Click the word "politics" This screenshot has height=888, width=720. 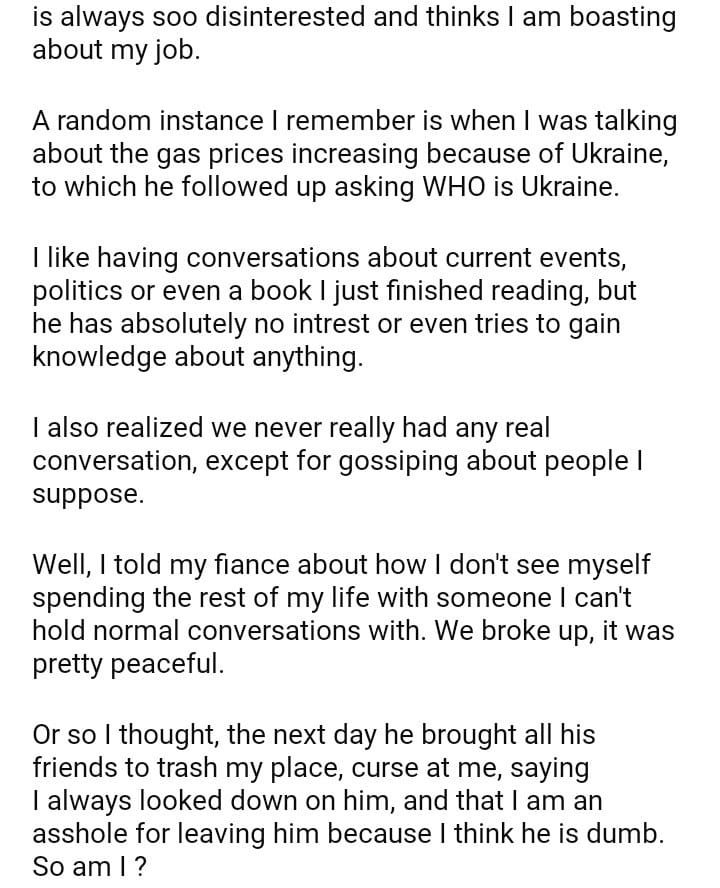pos(79,291)
